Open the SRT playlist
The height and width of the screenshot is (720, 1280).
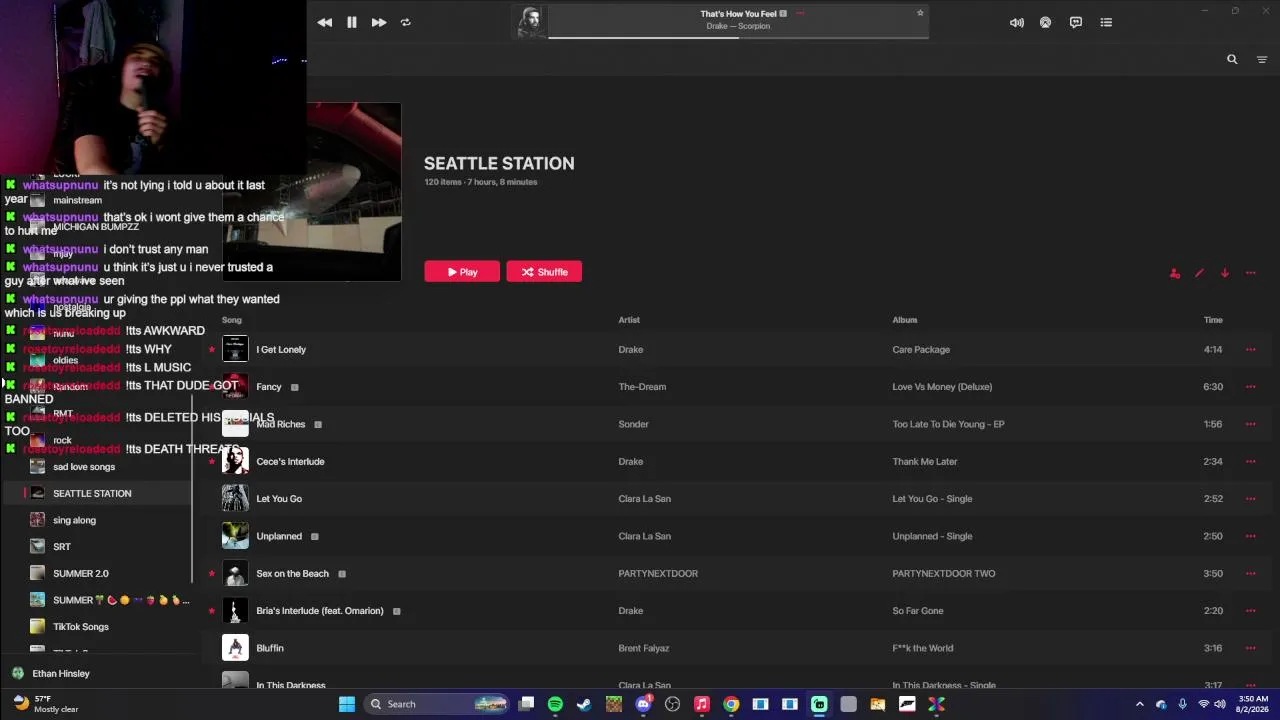(x=62, y=547)
